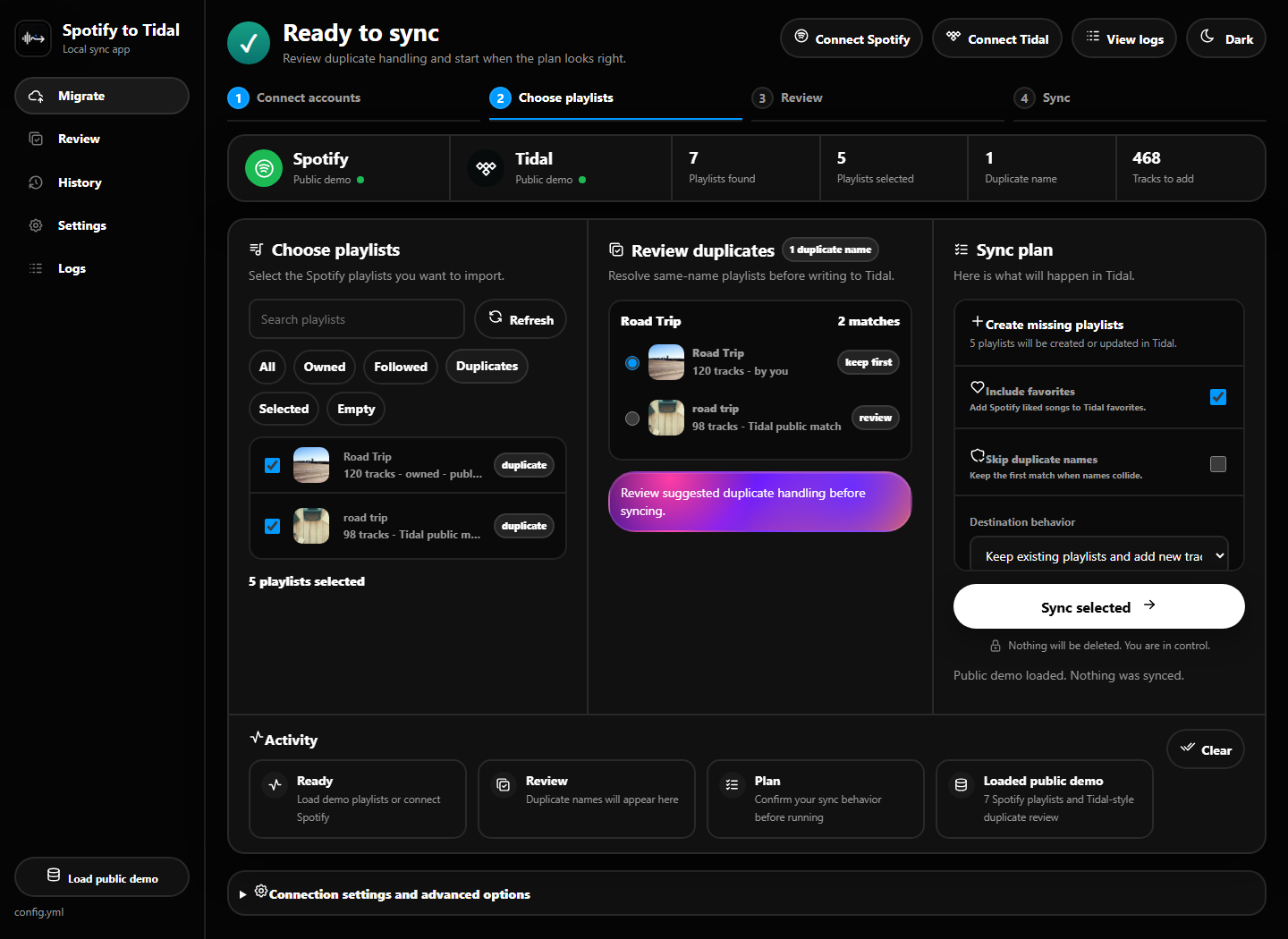
Task: Open View logs
Action: [x=1124, y=38]
